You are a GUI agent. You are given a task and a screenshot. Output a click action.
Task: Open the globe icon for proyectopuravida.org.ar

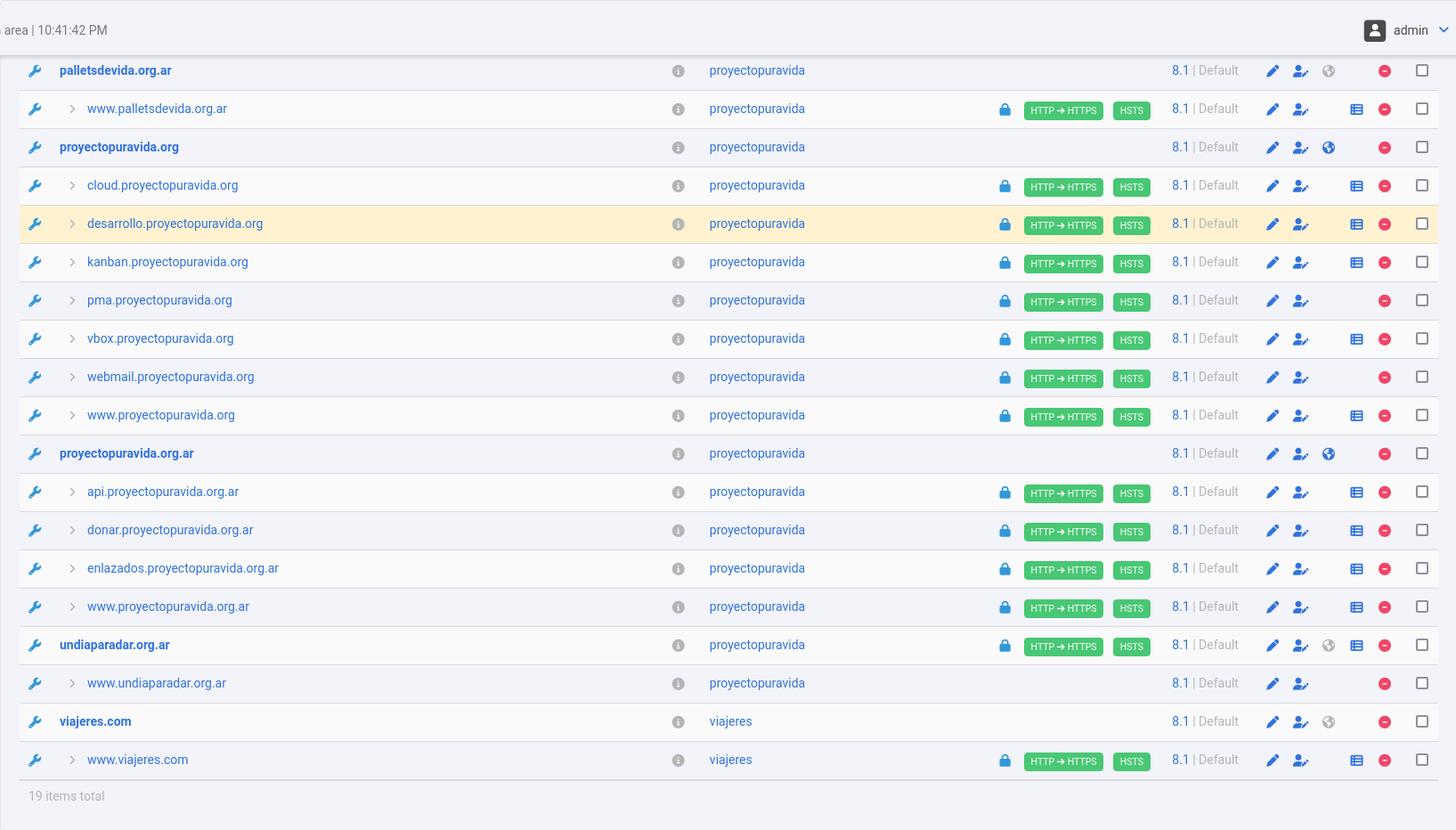point(1329,454)
